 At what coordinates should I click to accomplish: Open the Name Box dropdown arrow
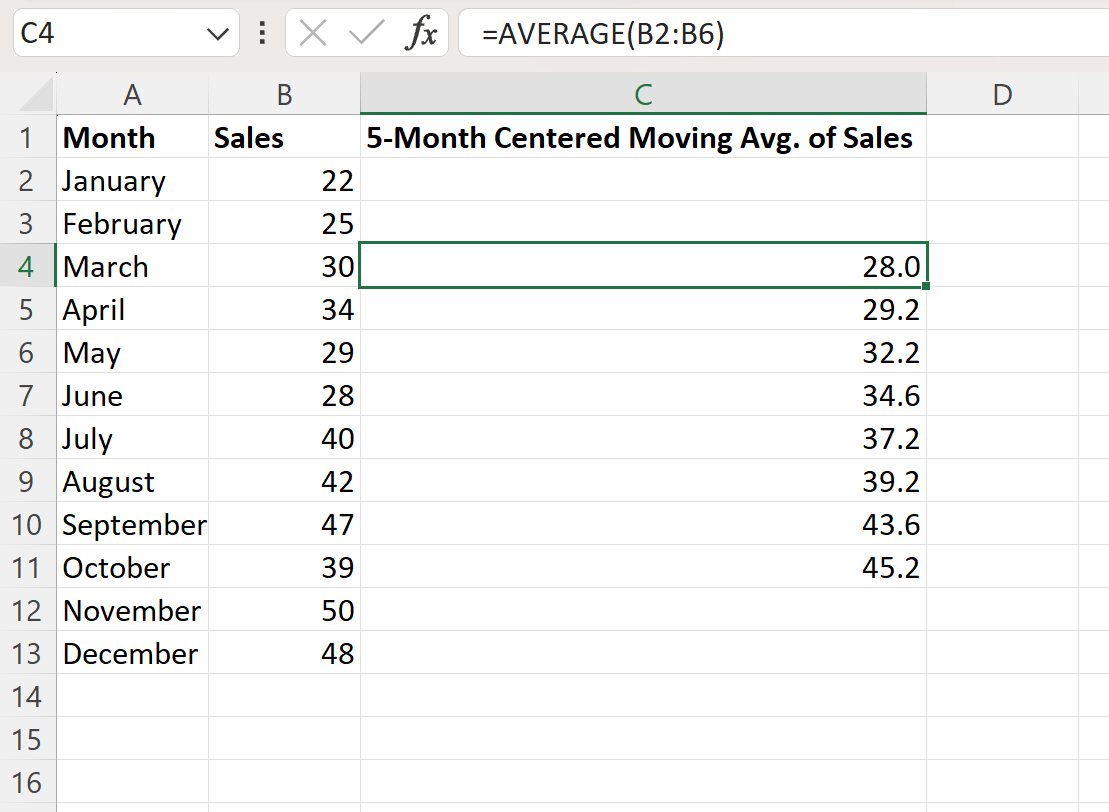tap(217, 33)
